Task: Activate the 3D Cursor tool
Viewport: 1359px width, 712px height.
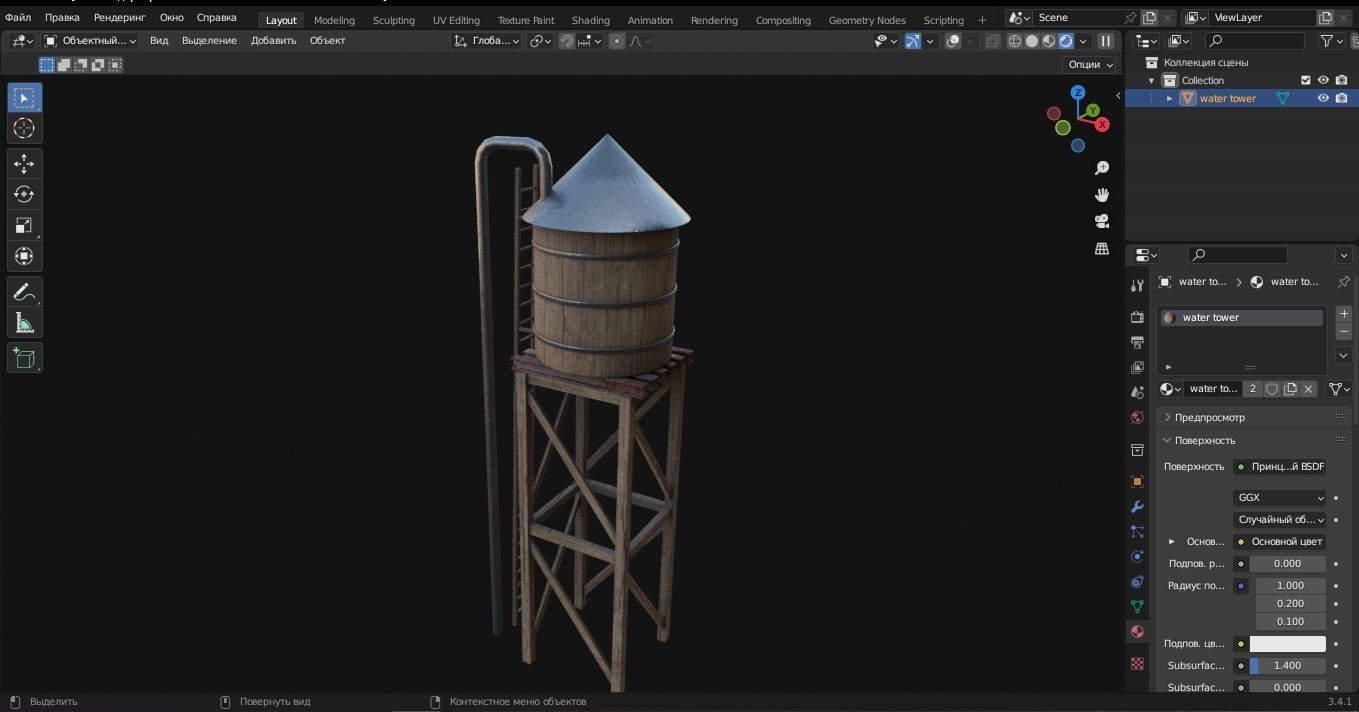Action: pos(24,128)
